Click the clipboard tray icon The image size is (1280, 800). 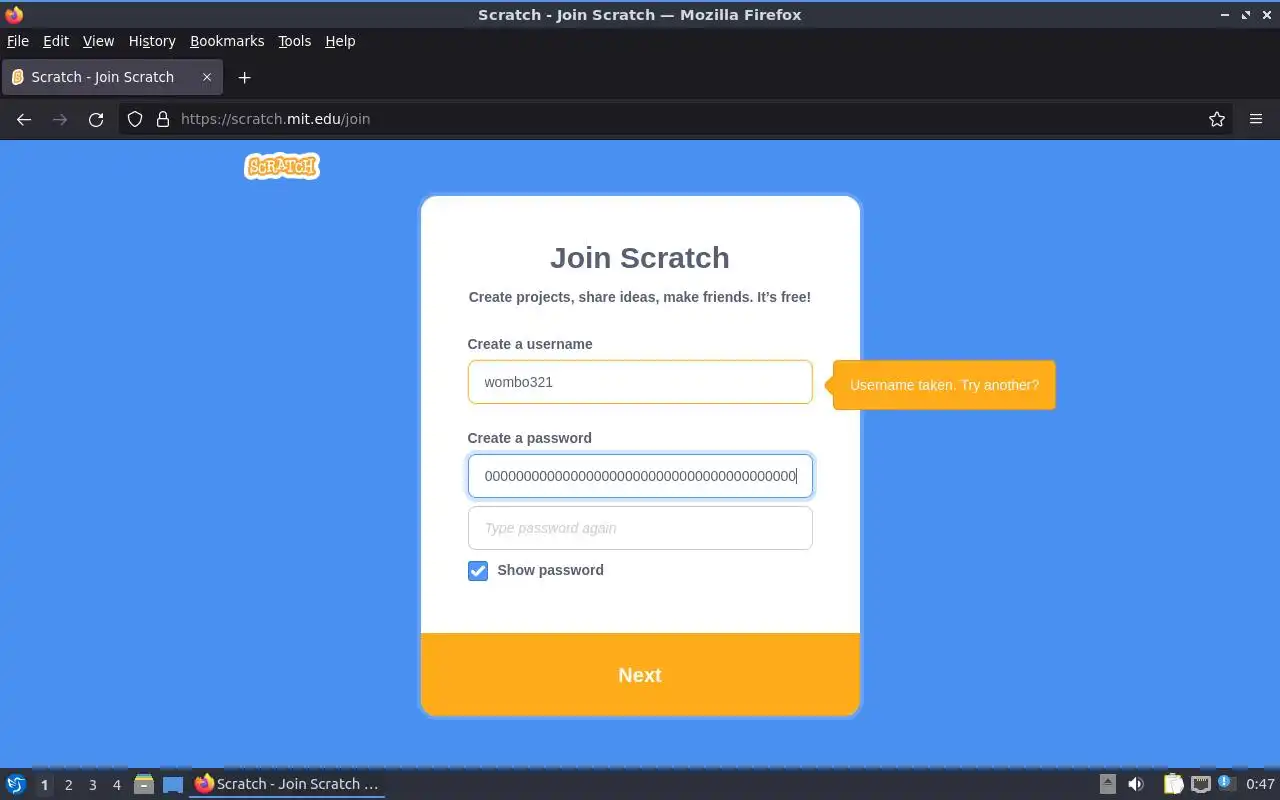click(x=1173, y=784)
